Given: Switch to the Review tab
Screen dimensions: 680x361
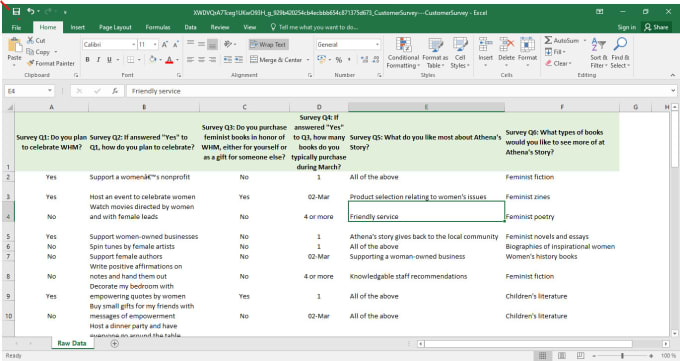Looking at the screenshot, I should tap(220, 27).
